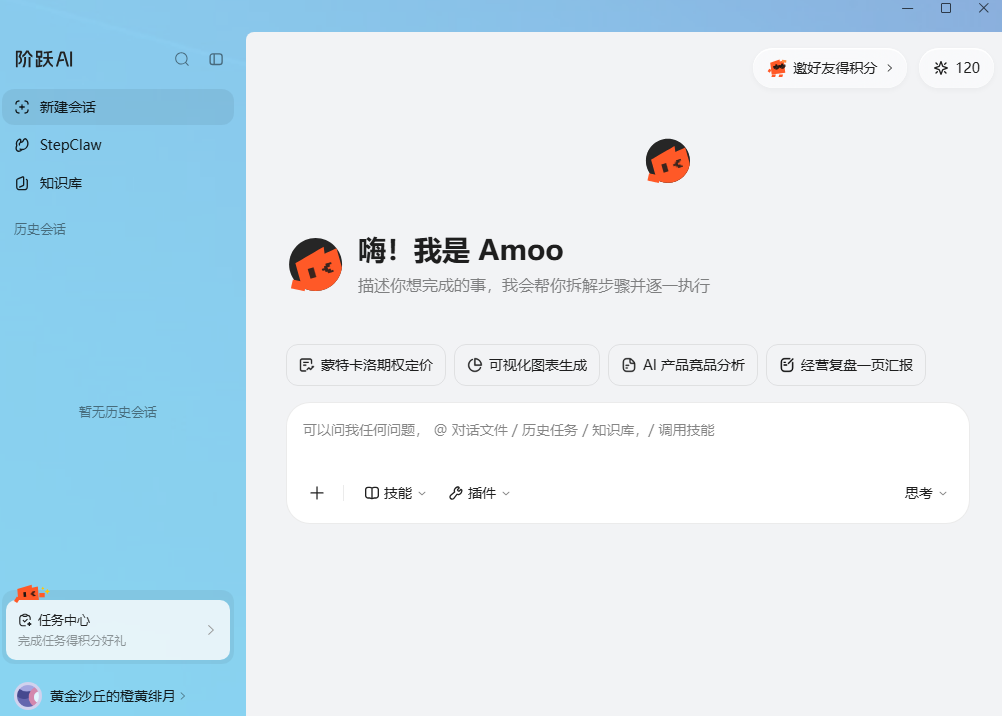Select the AI 产品竞品分析 suggestion chip

(x=683, y=365)
